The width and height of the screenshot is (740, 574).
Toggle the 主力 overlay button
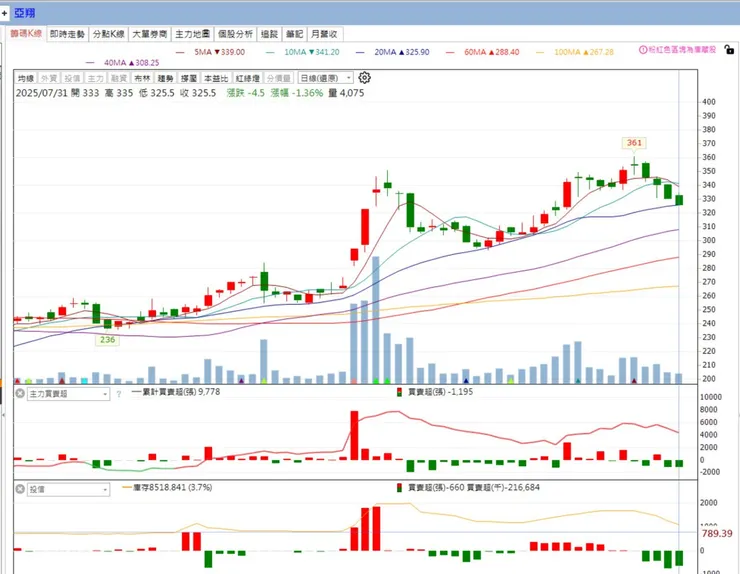pos(95,78)
